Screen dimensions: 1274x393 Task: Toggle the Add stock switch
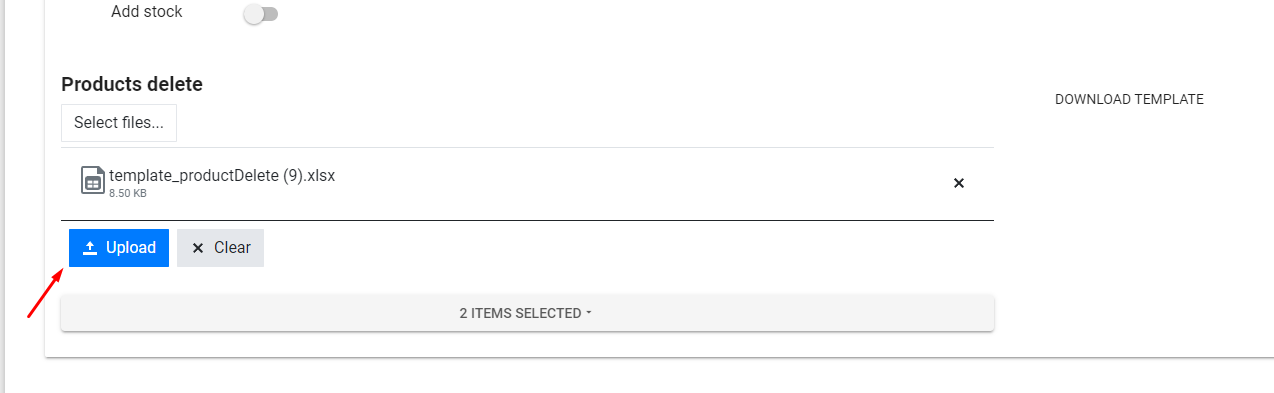coord(261,14)
